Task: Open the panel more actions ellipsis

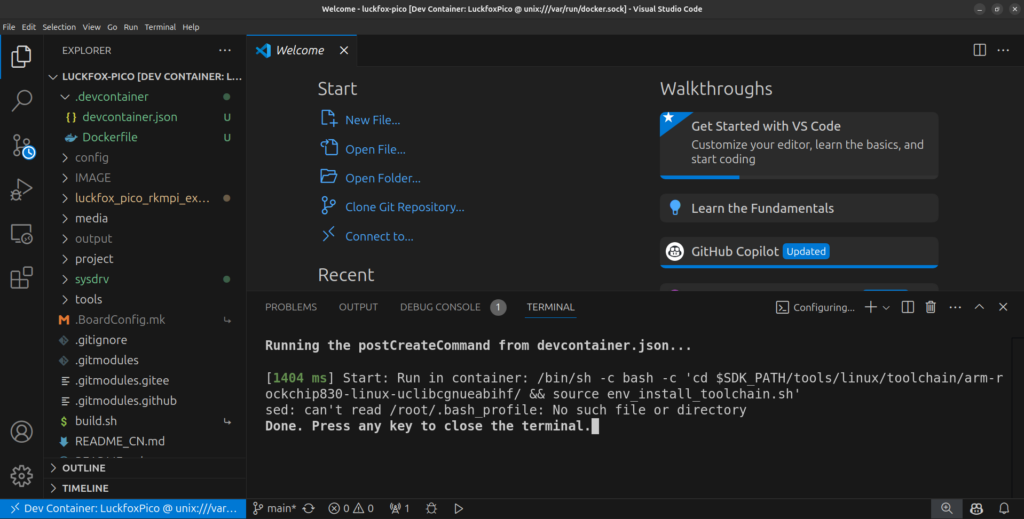Action: click(x=955, y=307)
